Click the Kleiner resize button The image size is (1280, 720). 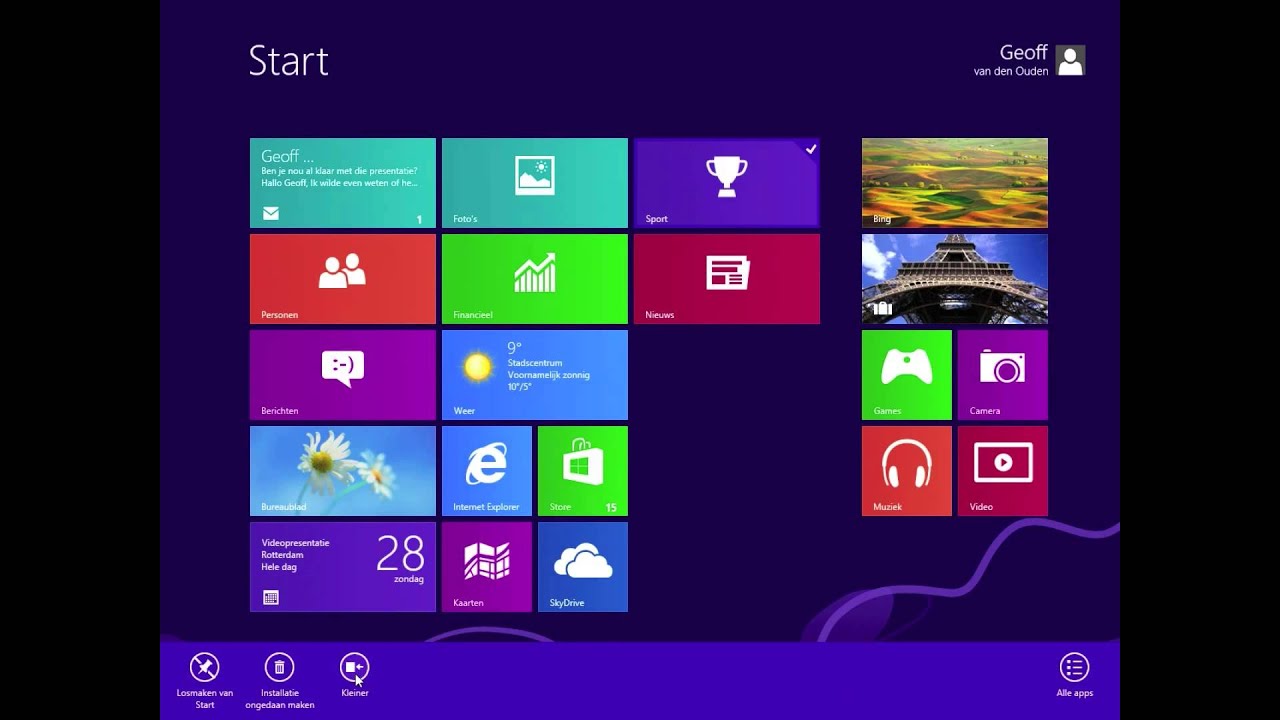(355, 675)
